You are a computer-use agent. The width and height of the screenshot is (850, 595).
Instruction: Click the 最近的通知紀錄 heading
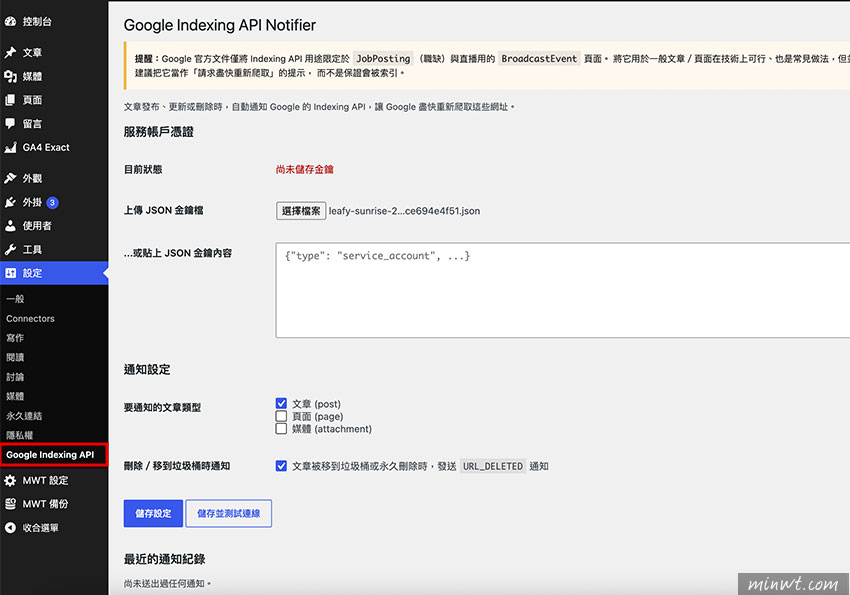coord(164,559)
